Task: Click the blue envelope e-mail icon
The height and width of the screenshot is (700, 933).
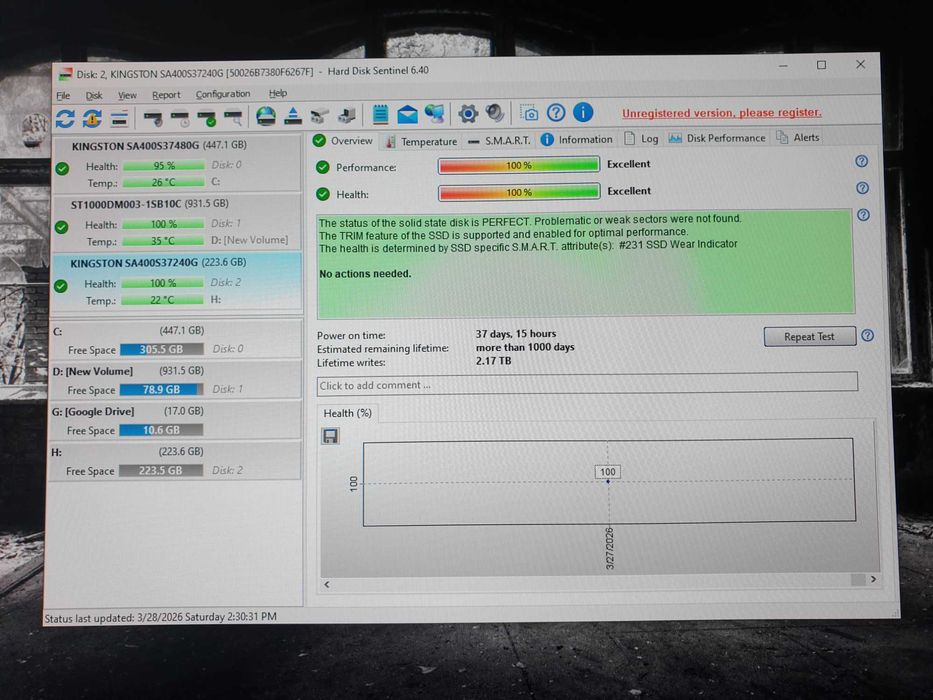Action: click(407, 114)
